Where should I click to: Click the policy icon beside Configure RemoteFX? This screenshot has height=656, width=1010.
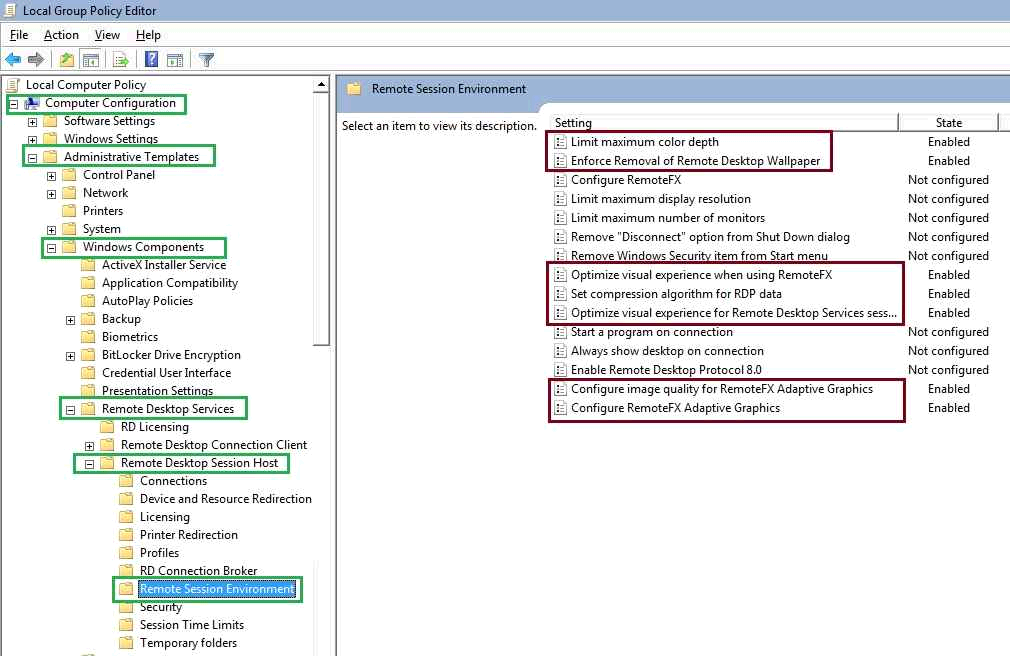coord(560,180)
